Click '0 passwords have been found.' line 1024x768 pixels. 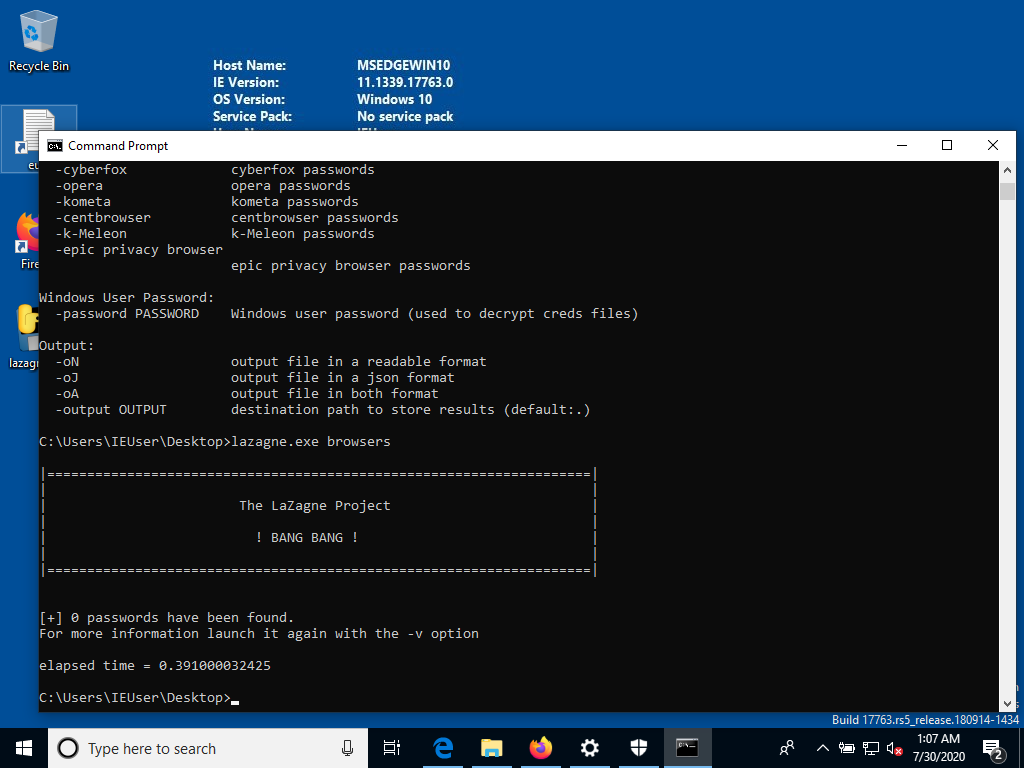(x=182, y=618)
